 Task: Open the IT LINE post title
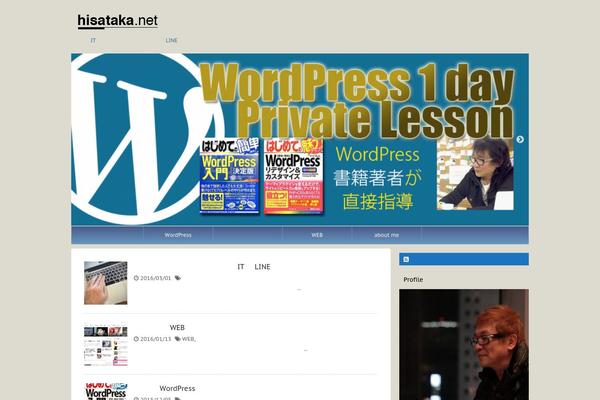[254, 267]
